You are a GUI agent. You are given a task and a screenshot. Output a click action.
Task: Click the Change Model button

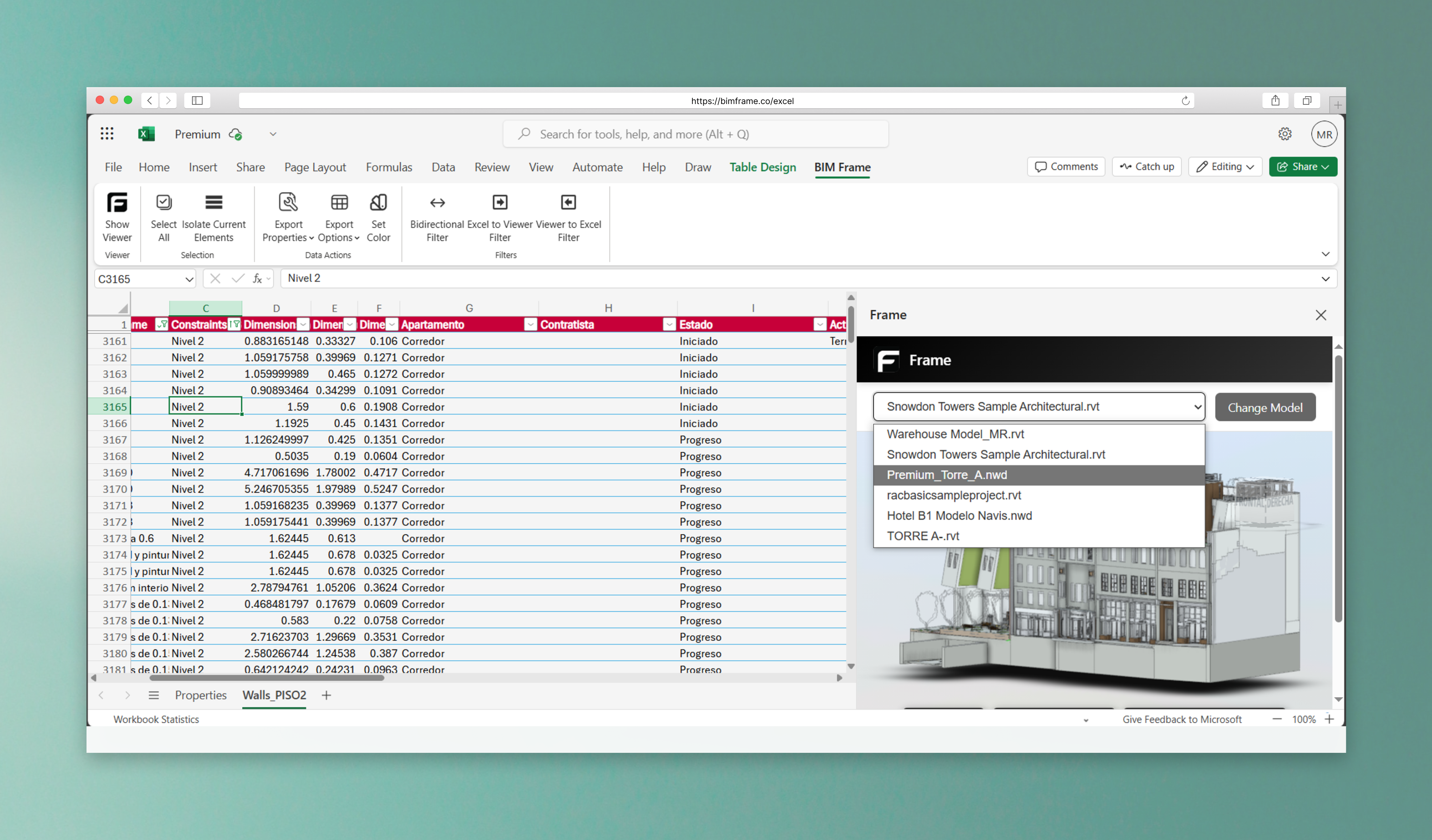(x=1265, y=407)
